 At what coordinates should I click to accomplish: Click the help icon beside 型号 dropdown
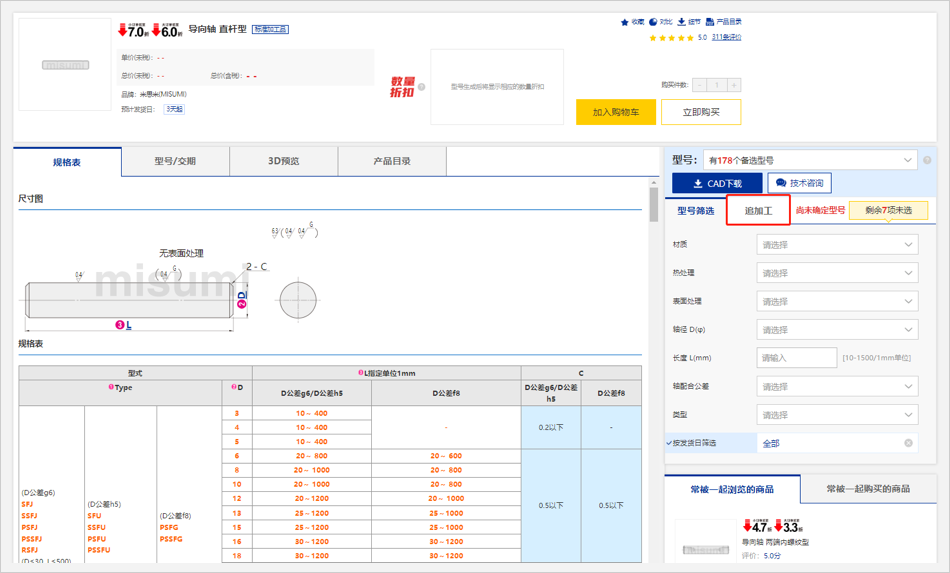(927, 160)
